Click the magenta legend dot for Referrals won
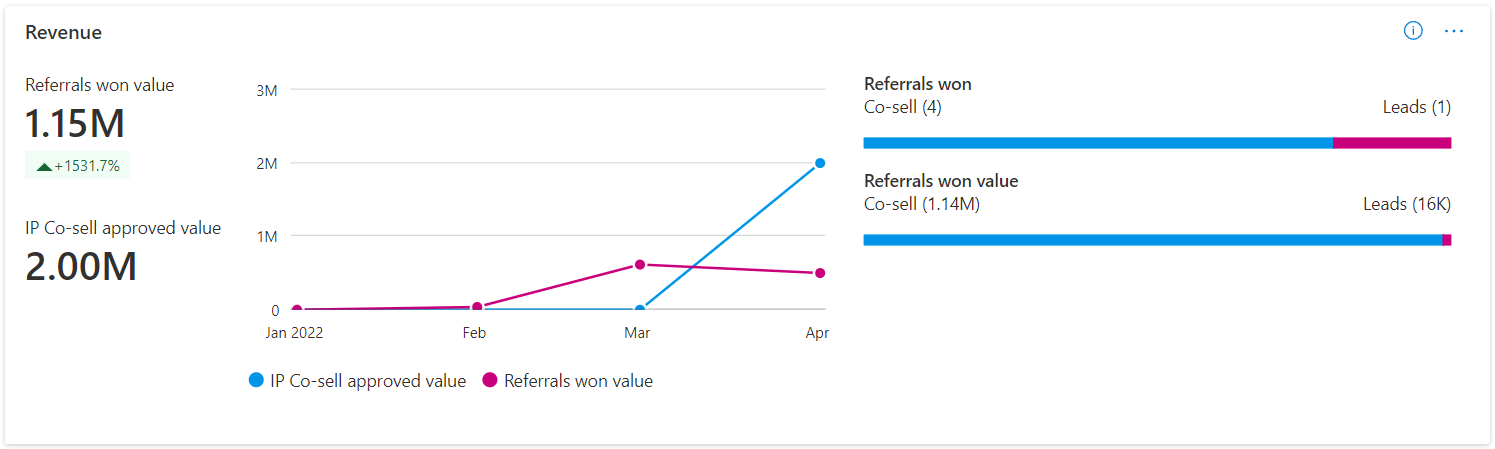 [x=490, y=381]
